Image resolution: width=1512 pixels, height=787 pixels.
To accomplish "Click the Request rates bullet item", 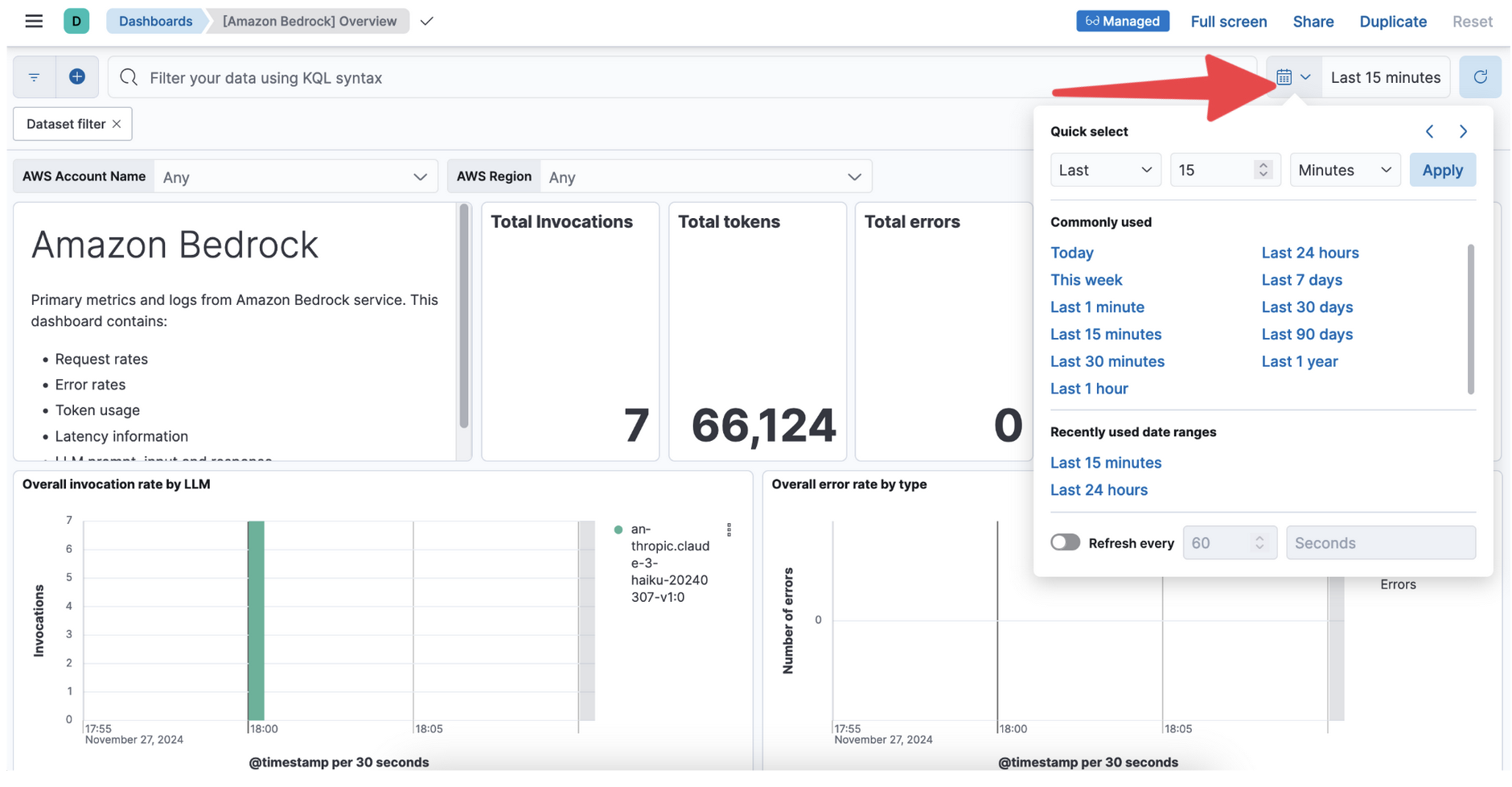I will point(101,359).
